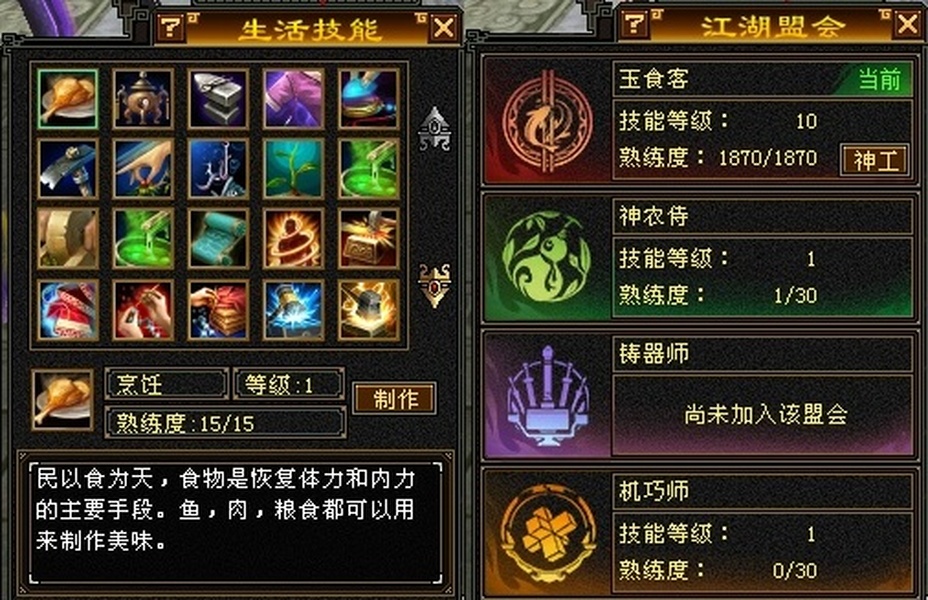Select the alchemy cauldron skill icon
The height and width of the screenshot is (600, 928).
143,99
